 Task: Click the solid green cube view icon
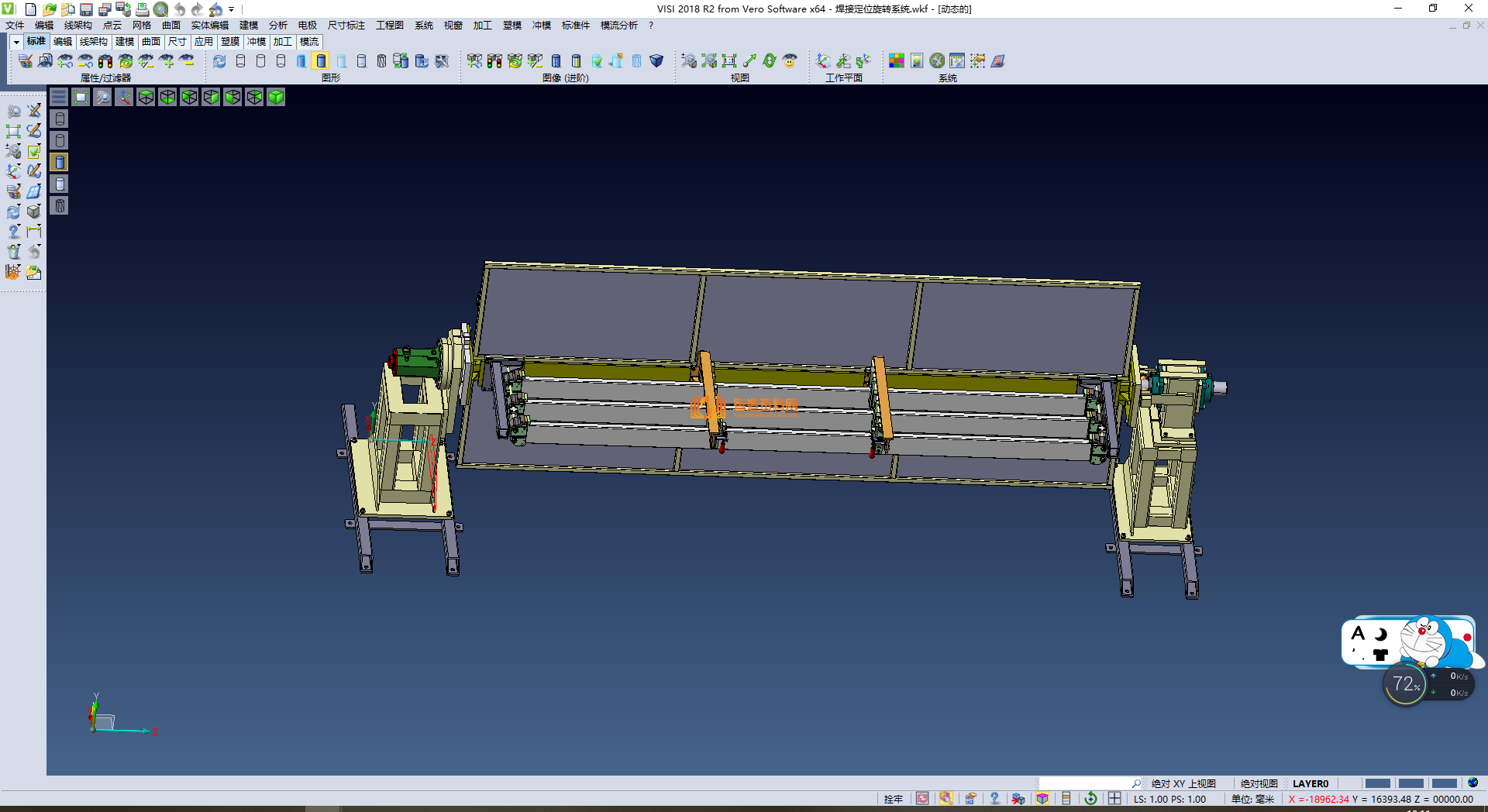click(x=276, y=97)
